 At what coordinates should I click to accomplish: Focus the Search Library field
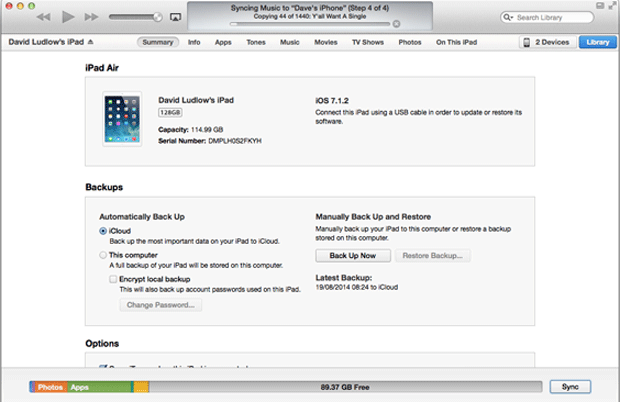[547, 17]
